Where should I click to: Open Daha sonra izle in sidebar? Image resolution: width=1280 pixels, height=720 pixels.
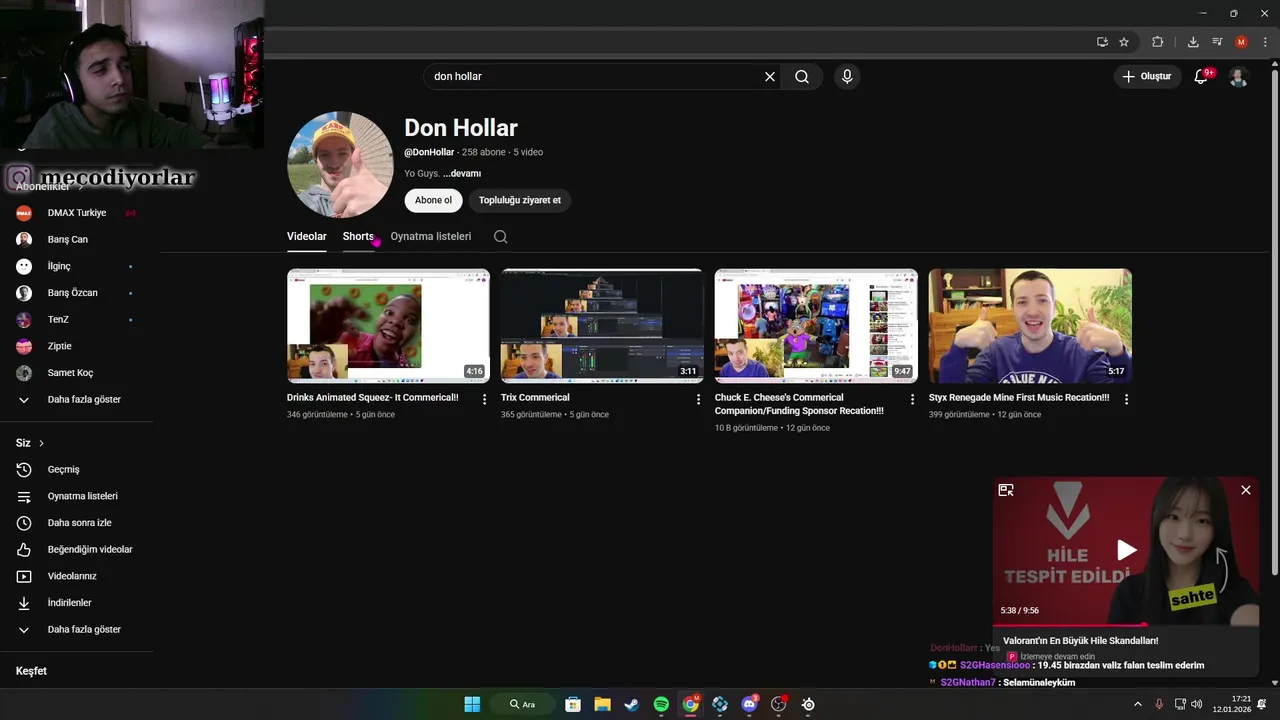tap(76, 523)
